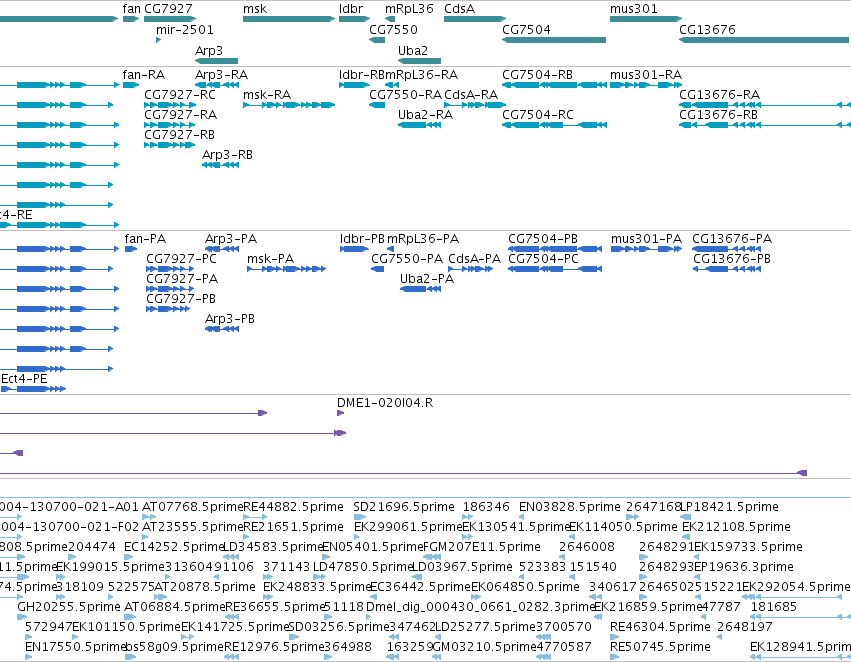Viewport: 851px width, 662px height.
Task: Select the CG13676 gene feature
Action: (764, 40)
